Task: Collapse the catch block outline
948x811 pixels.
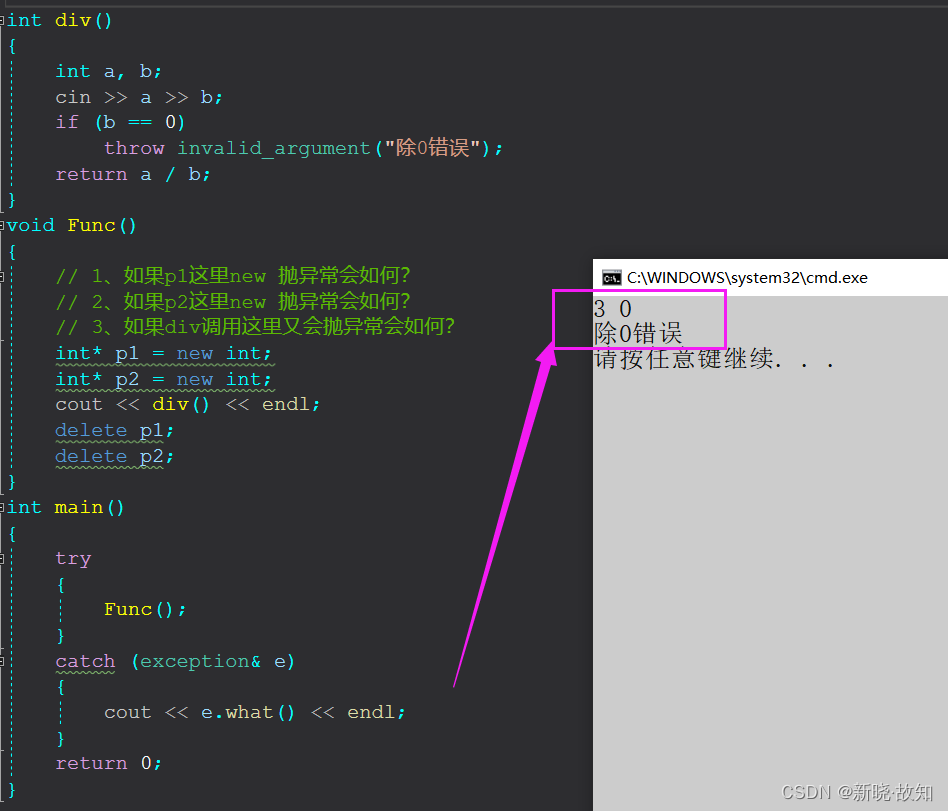Action: tap(2, 662)
